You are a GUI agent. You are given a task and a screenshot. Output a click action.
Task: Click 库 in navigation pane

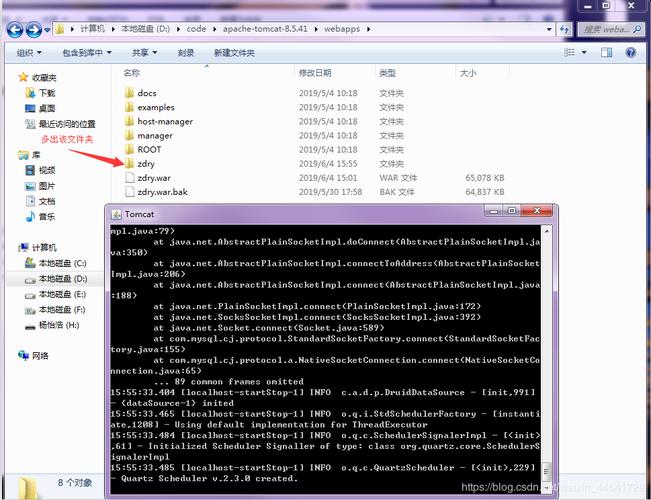pos(36,155)
